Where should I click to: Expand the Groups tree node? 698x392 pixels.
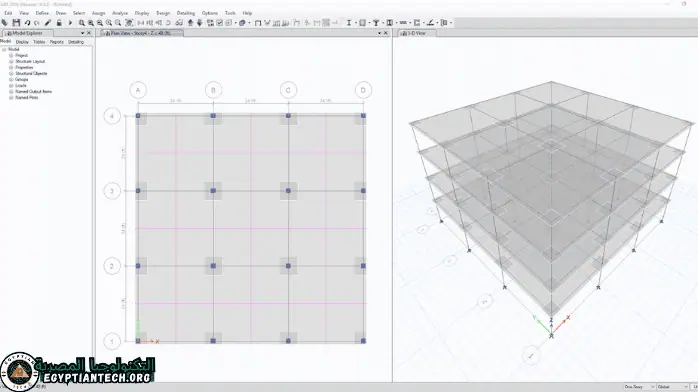[x=11, y=79]
